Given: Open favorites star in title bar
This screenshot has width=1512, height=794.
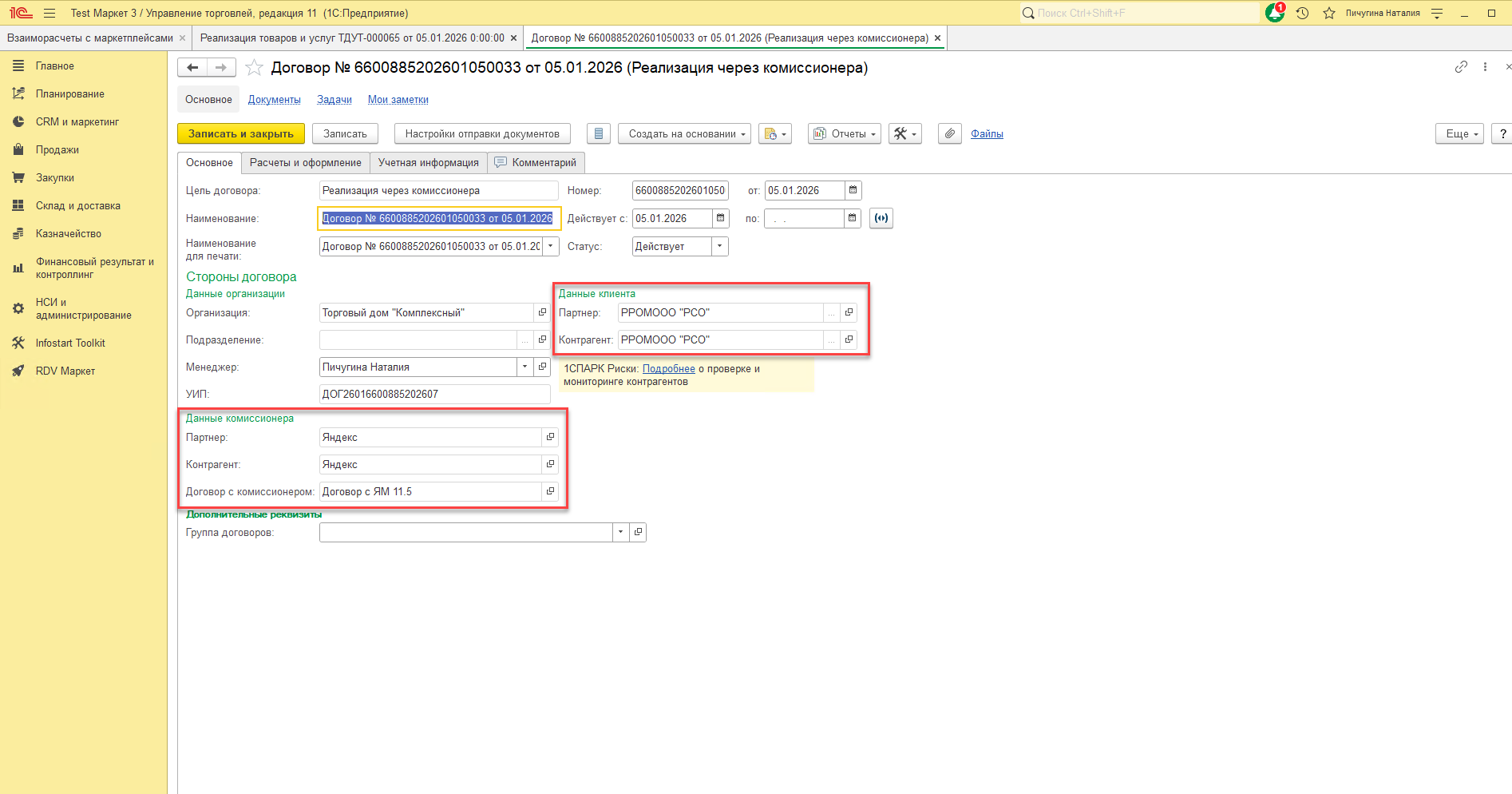Looking at the screenshot, I should (x=1329, y=13).
